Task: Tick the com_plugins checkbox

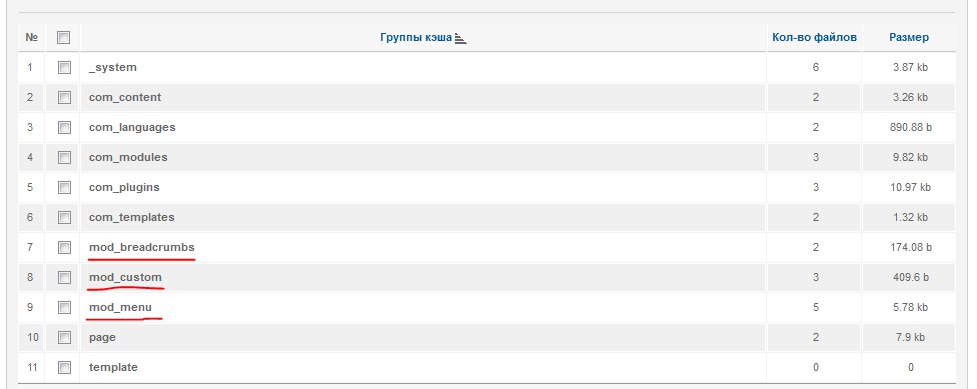Action: tap(64, 187)
